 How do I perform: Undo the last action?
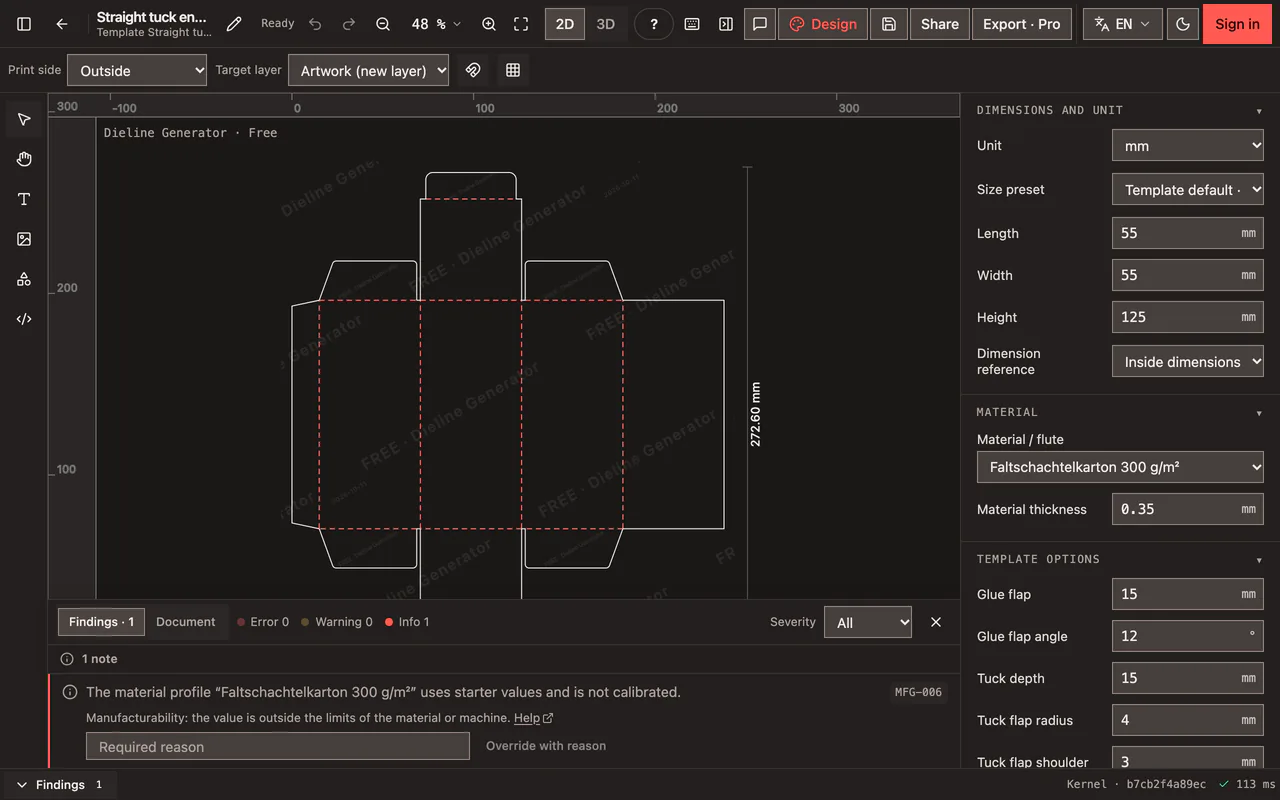[316, 24]
